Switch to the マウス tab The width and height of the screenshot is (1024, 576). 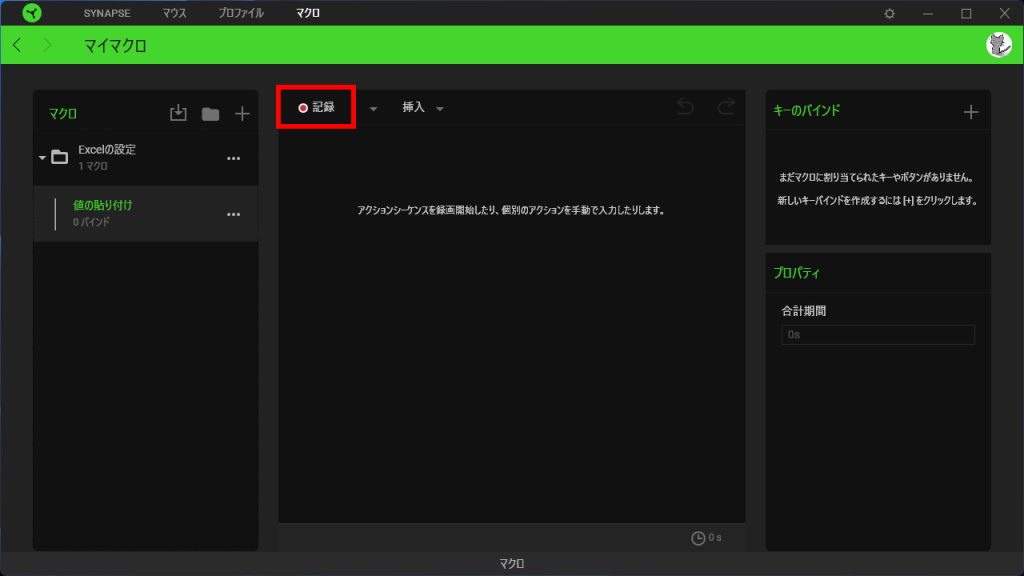(174, 13)
